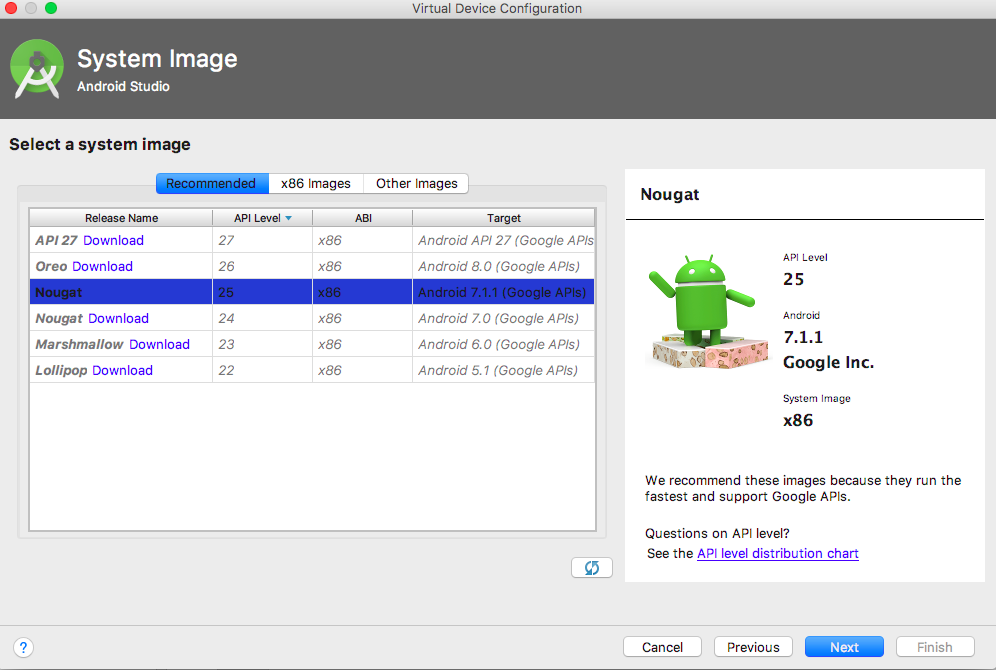Screen dimensions: 996x670
Task: Click the Cancel button
Action: point(662,647)
